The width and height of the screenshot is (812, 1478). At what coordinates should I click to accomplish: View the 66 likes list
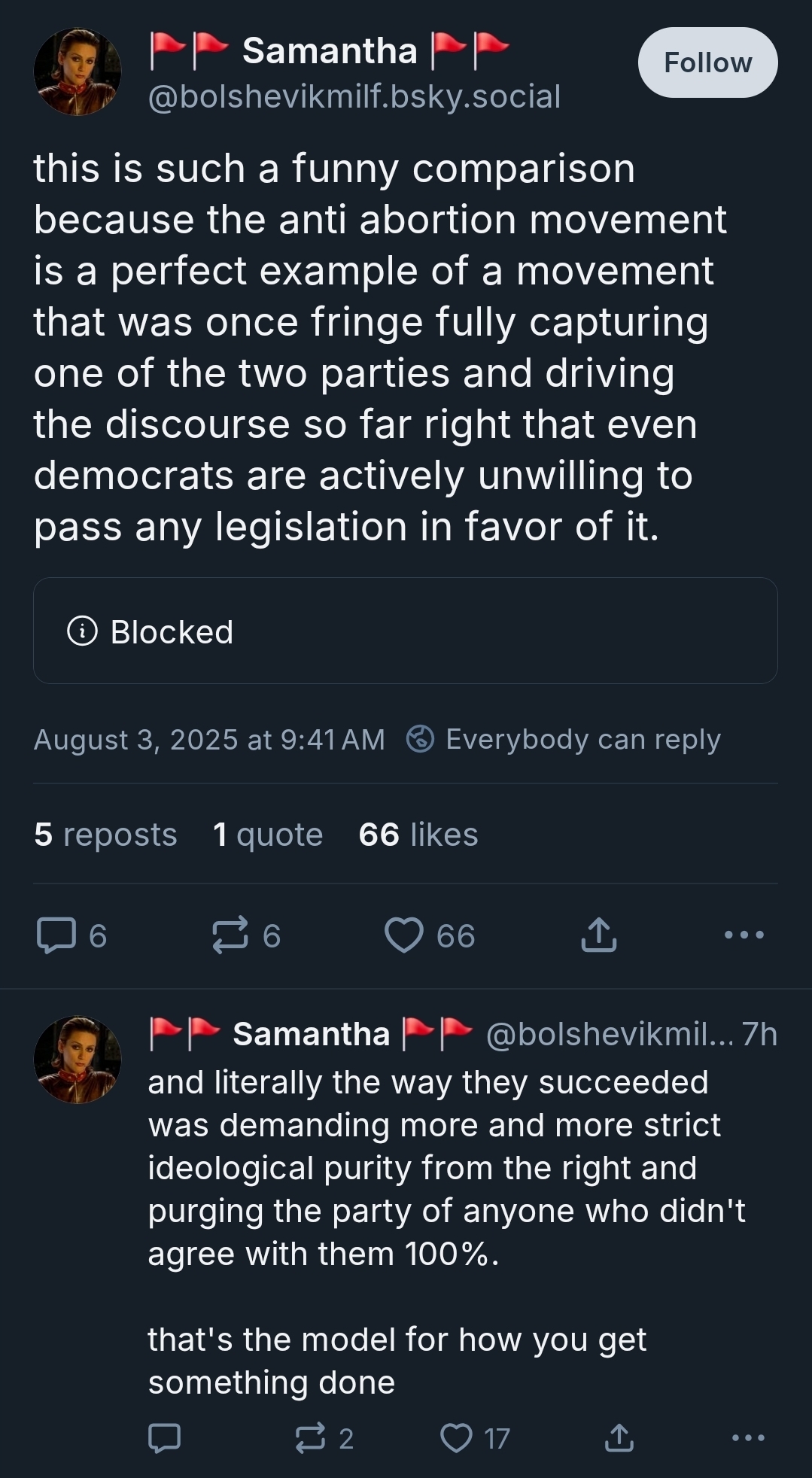(x=418, y=835)
